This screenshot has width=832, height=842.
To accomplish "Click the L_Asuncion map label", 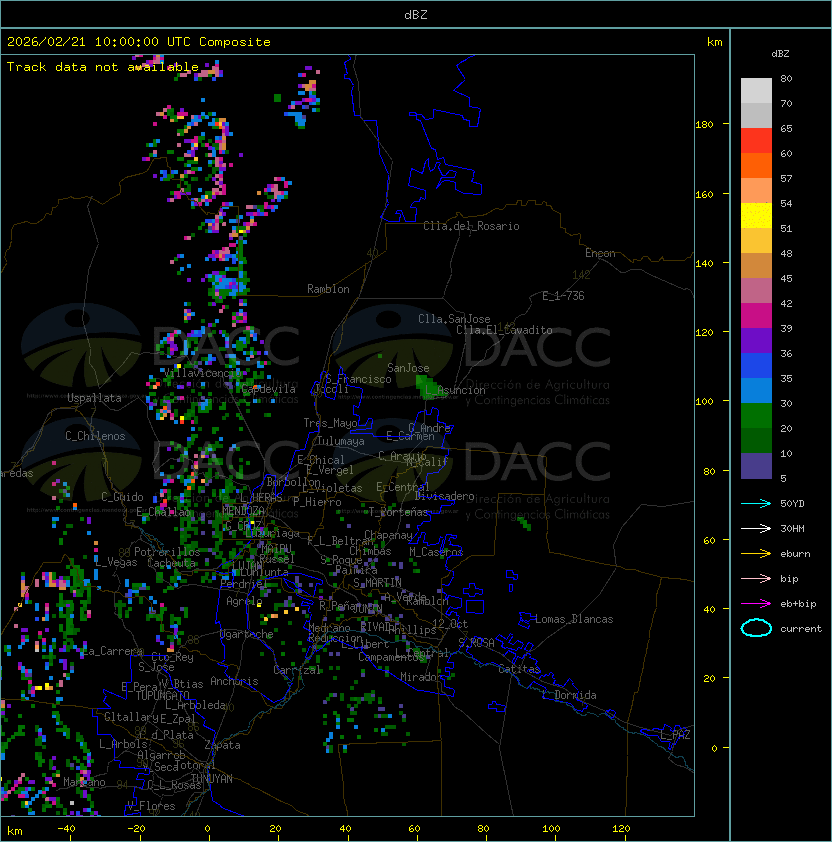I will click(455, 390).
